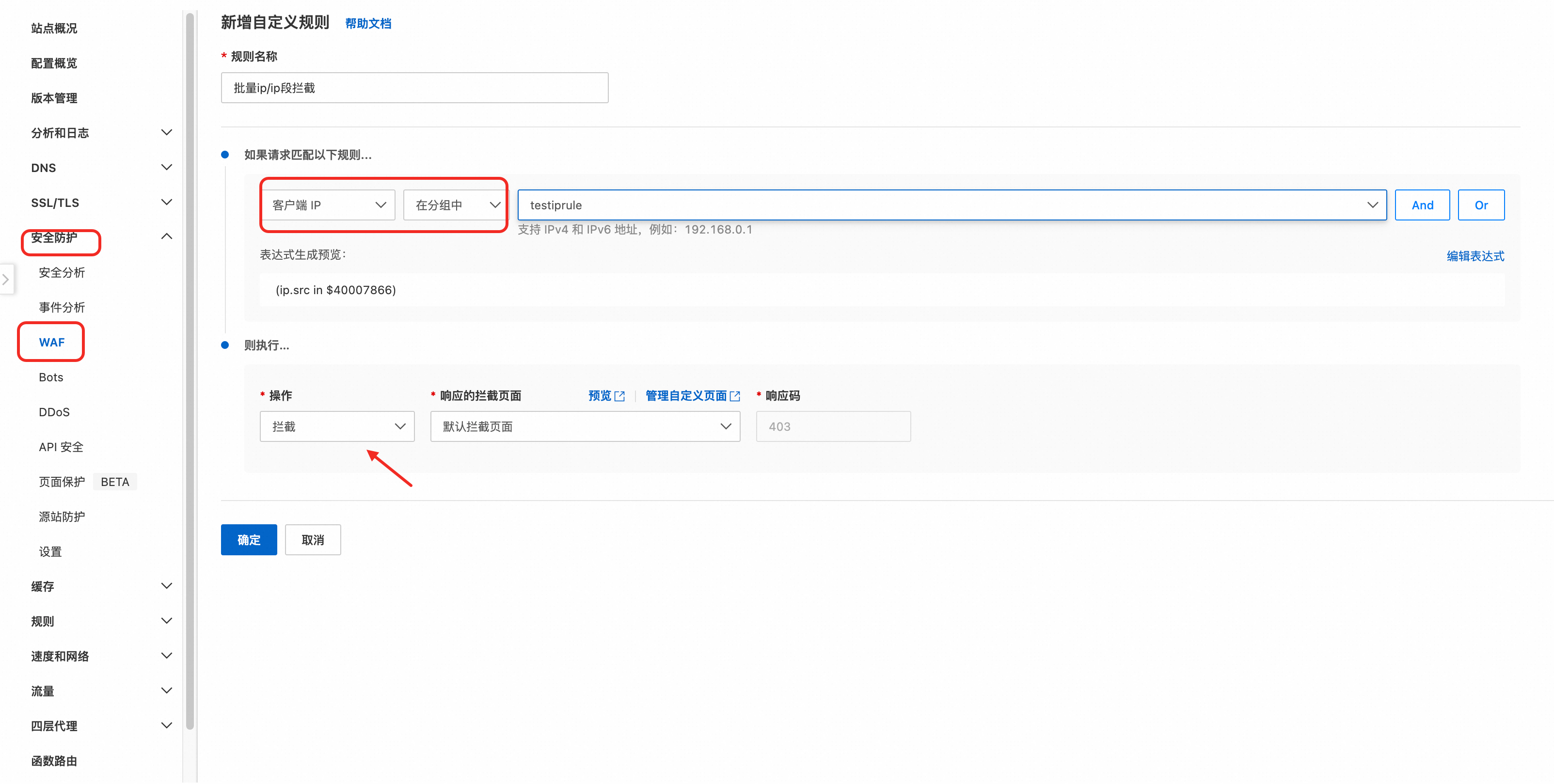Viewport: 1554px width, 784px height.
Task: Click external-link icon beside 管理自定义页面
Action: point(735,396)
